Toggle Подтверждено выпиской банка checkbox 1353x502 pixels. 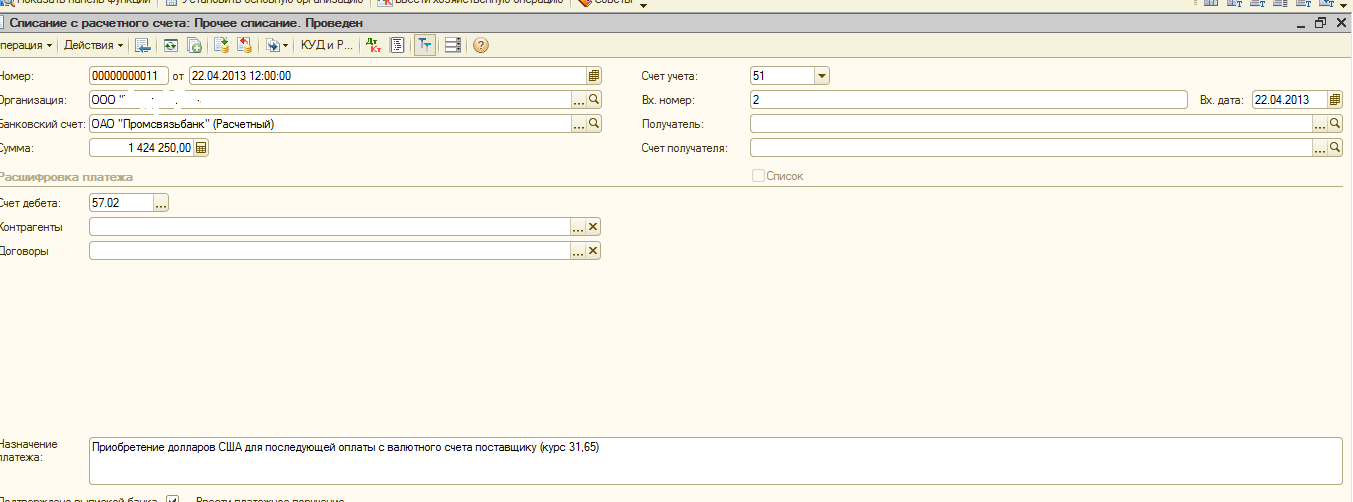click(173, 499)
